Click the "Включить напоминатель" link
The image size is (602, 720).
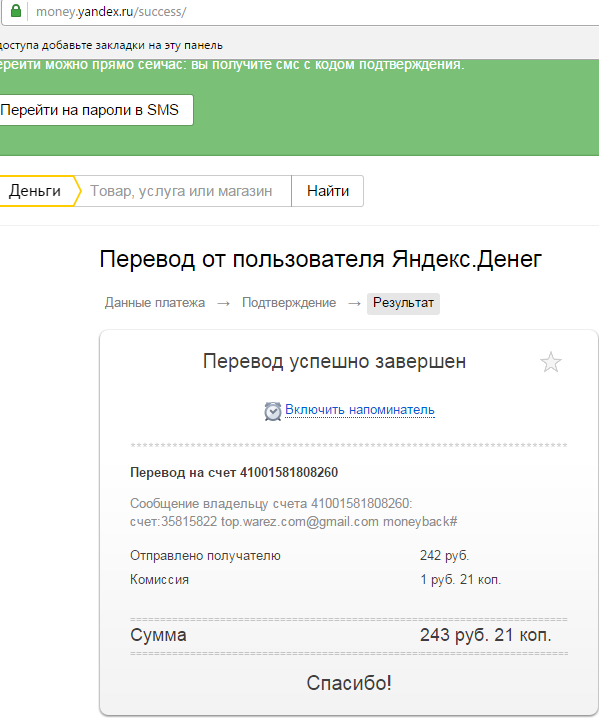click(x=359, y=410)
